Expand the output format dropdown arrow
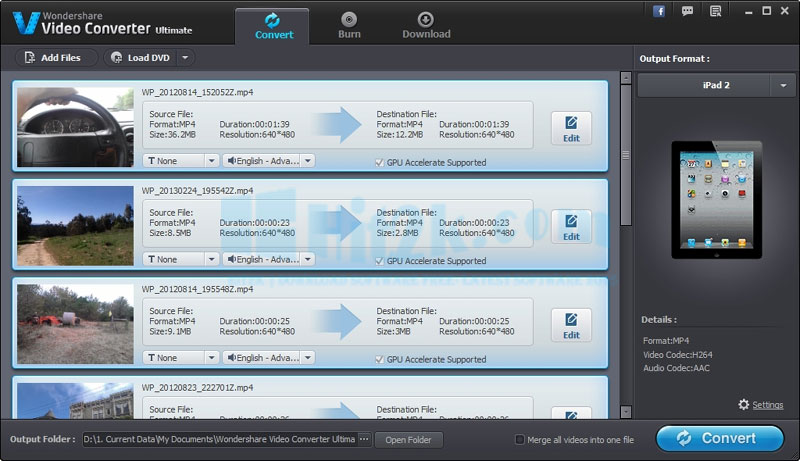This screenshot has width=800, height=461. [x=783, y=85]
